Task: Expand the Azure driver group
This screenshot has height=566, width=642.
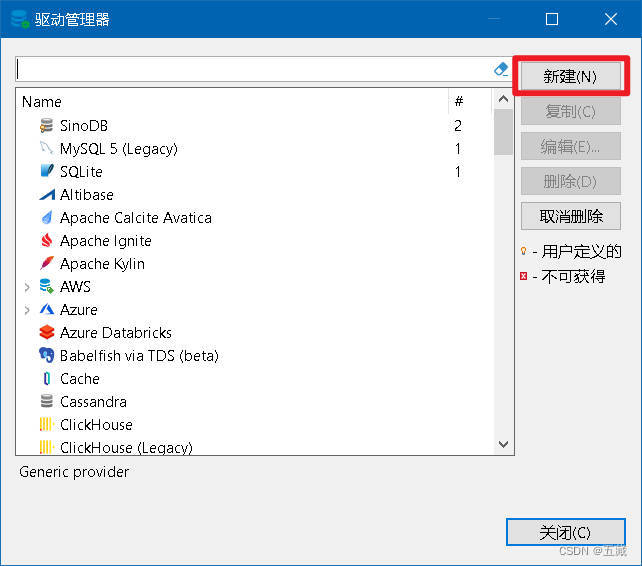Action: (27, 310)
